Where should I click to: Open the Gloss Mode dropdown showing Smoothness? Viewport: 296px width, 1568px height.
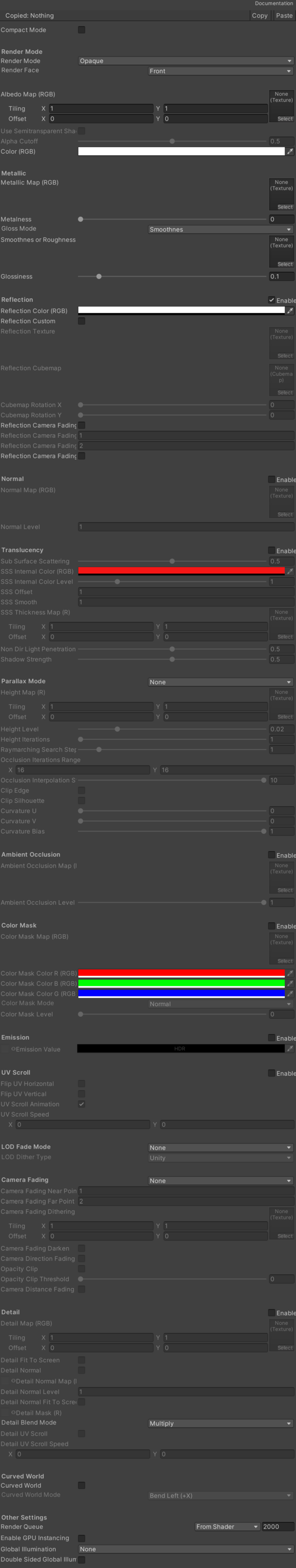[221, 229]
